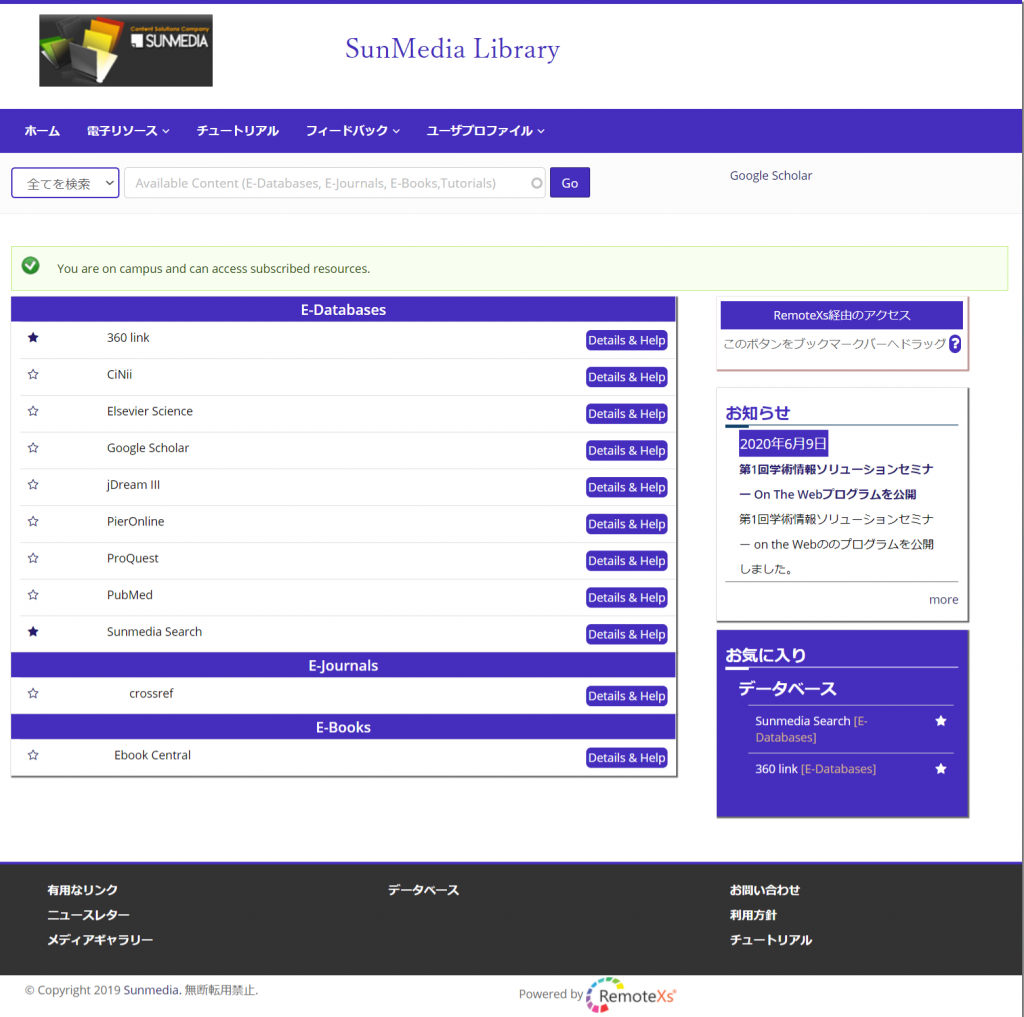Viewport: 1024px width, 1017px height.
Task: Add PubMed to favorites via star
Action: click(33, 594)
